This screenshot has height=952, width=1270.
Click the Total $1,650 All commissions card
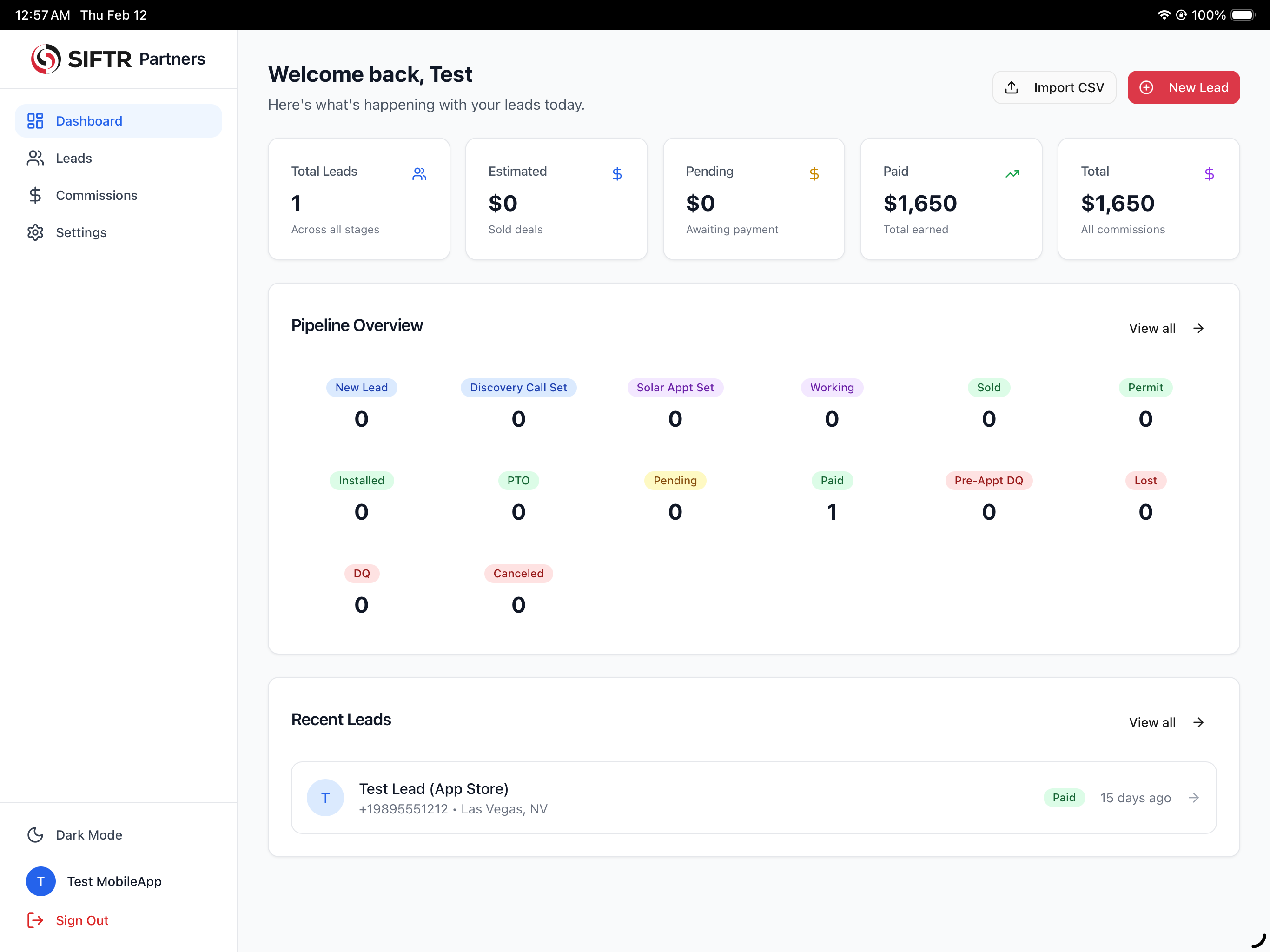click(1148, 198)
